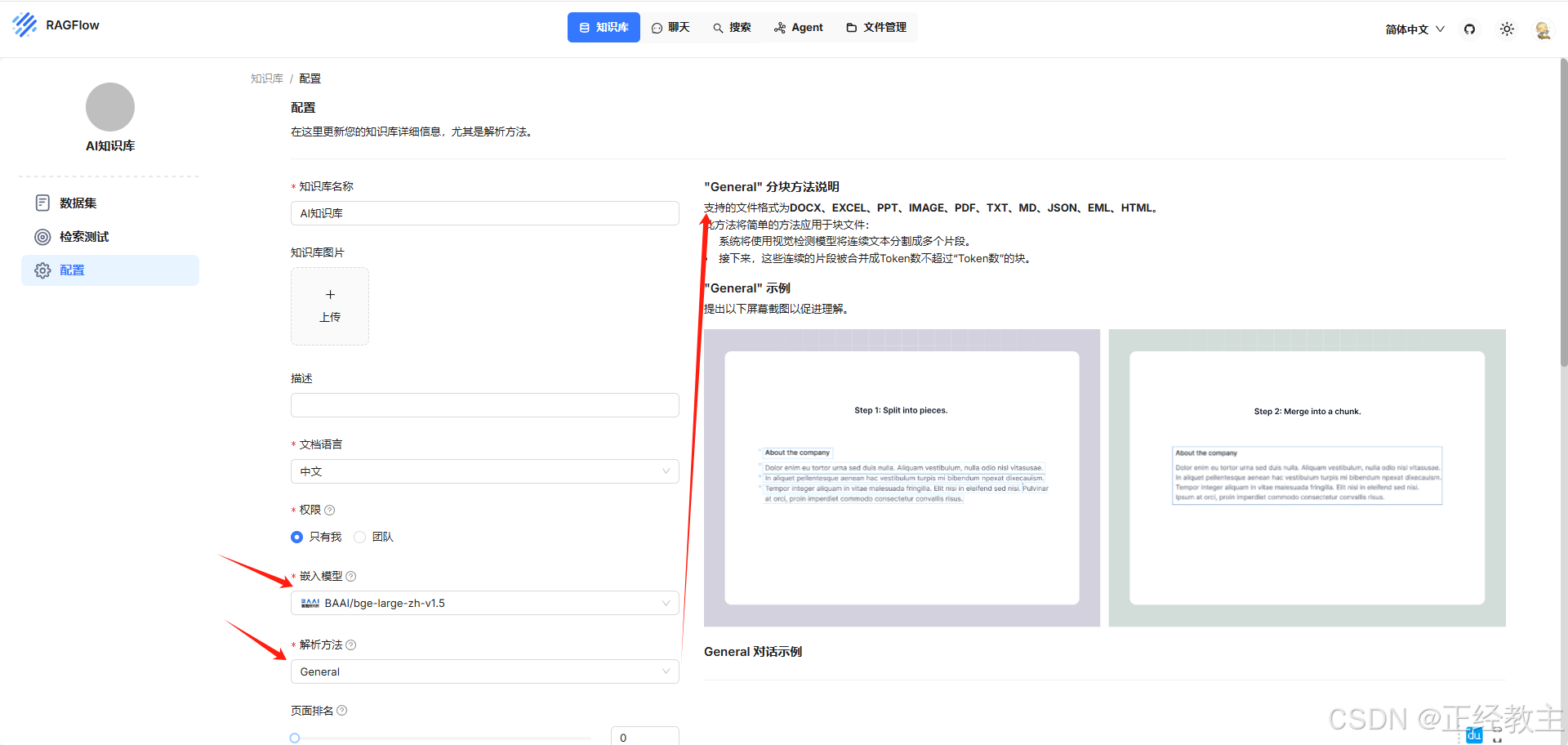Switch to the 文件管理 top tab
Viewport: 1568px width, 745px height.
point(876,28)
